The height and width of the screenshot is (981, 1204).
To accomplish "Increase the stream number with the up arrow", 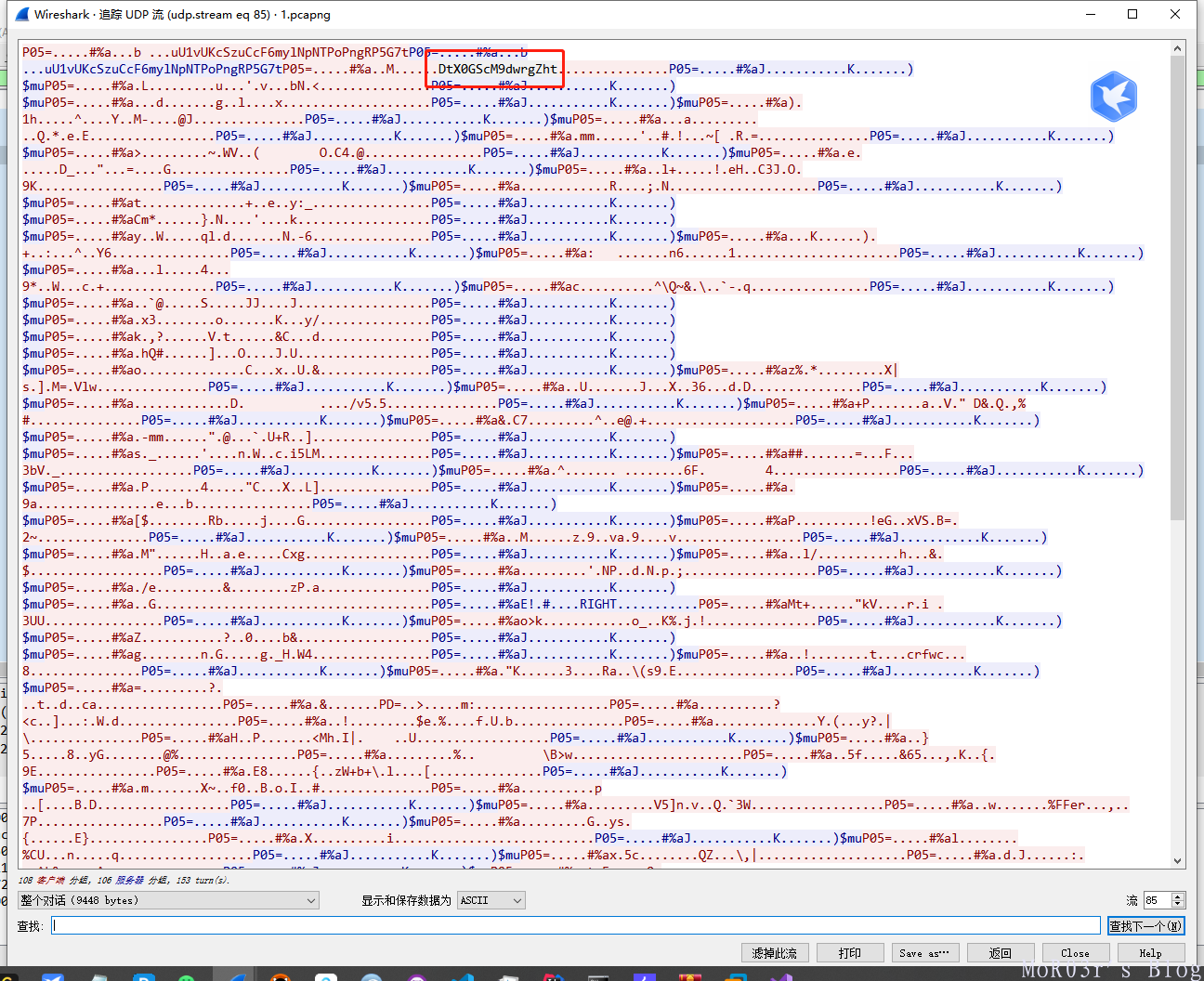I will point(1179,896).
